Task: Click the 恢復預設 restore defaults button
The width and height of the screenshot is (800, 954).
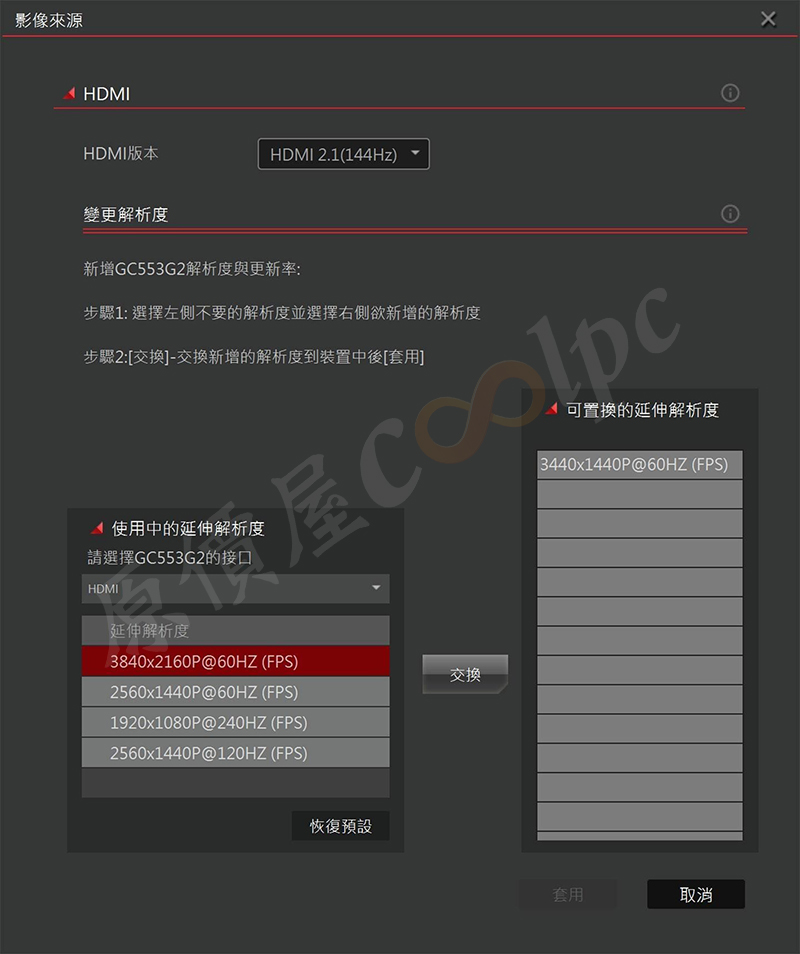Action: (341, 826)
